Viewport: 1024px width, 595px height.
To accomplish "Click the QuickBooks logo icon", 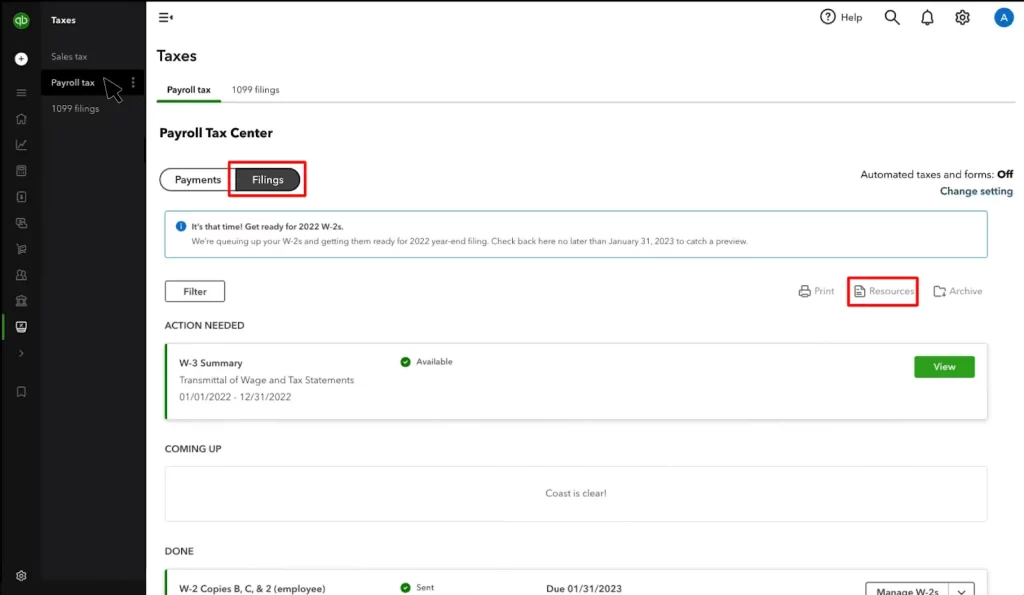I will [20, 21].
